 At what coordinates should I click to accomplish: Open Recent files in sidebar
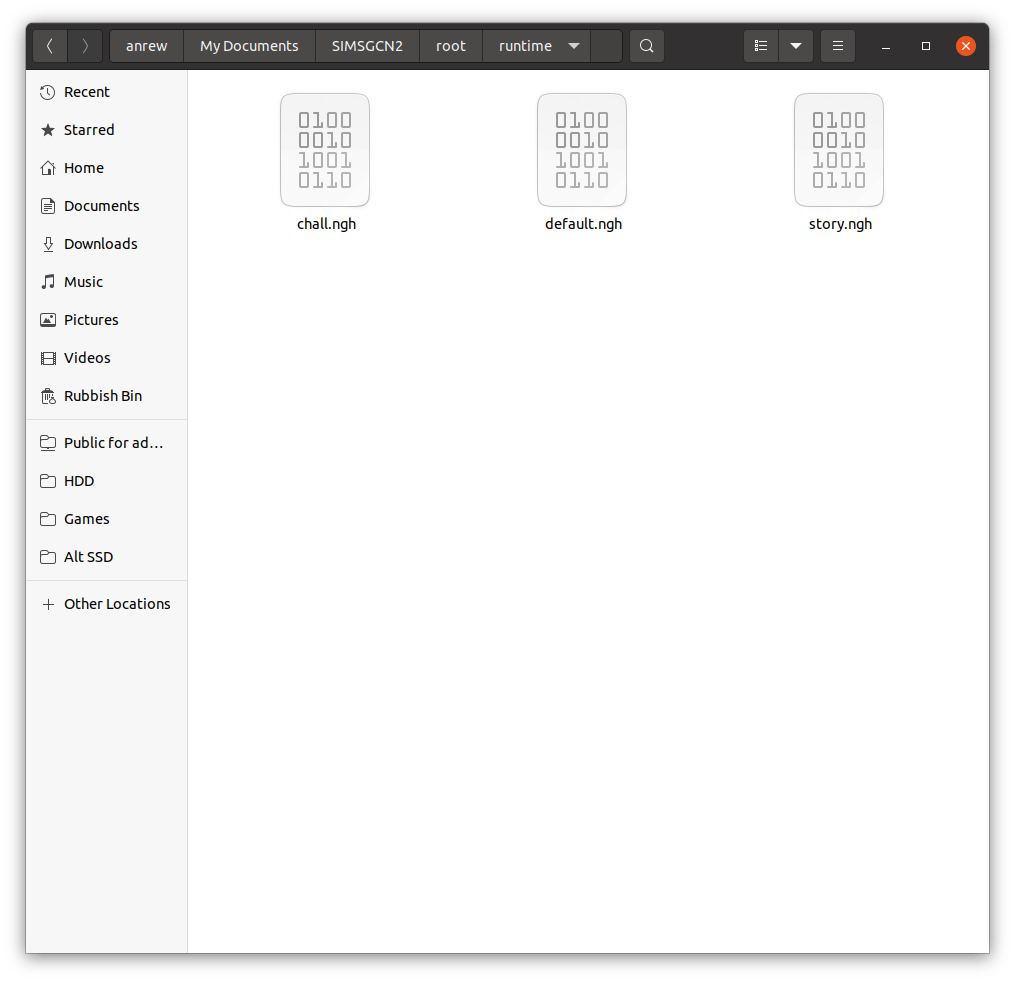pos(87,92)
